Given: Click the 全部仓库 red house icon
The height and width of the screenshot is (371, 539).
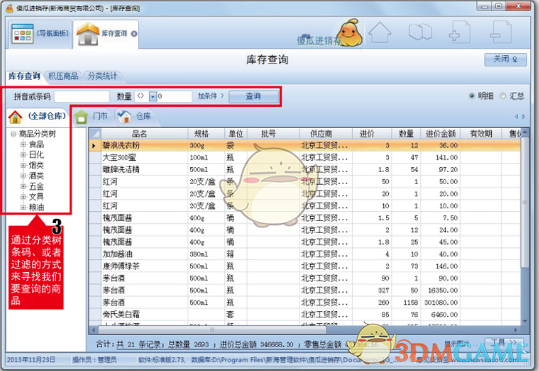Looking at the screenshot, I should [15, 117].
